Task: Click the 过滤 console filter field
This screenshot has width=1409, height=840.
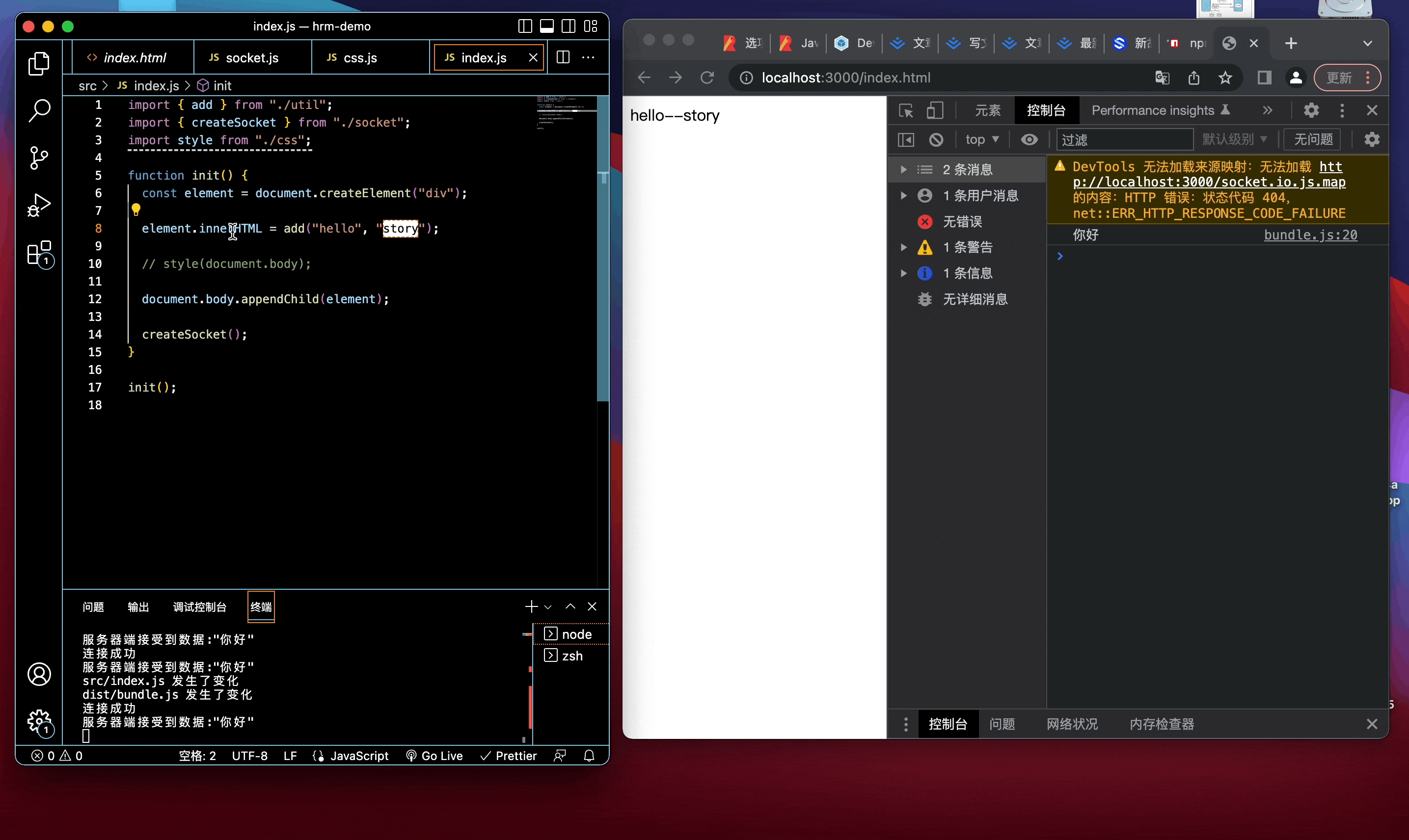Action: tap(1124, 140)
